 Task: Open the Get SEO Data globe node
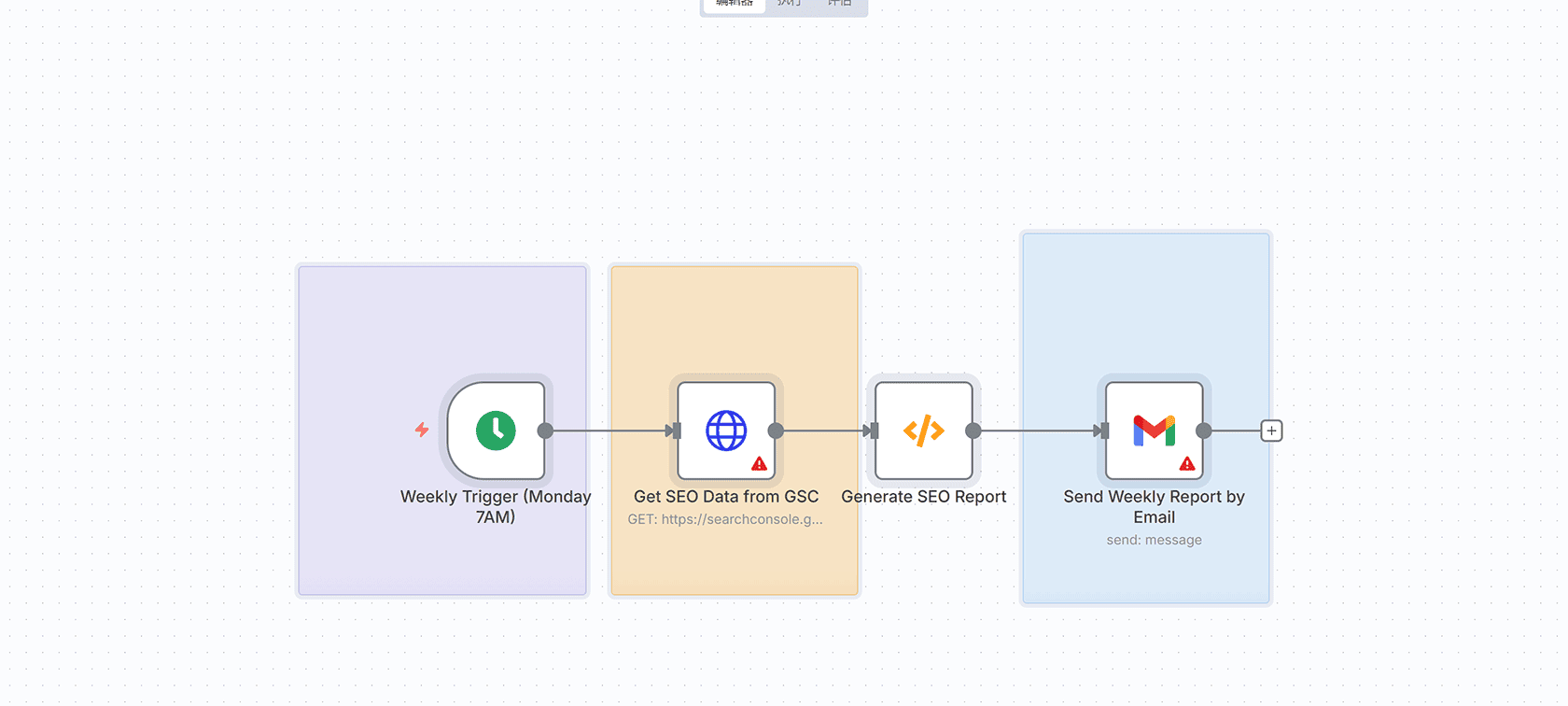725,430
